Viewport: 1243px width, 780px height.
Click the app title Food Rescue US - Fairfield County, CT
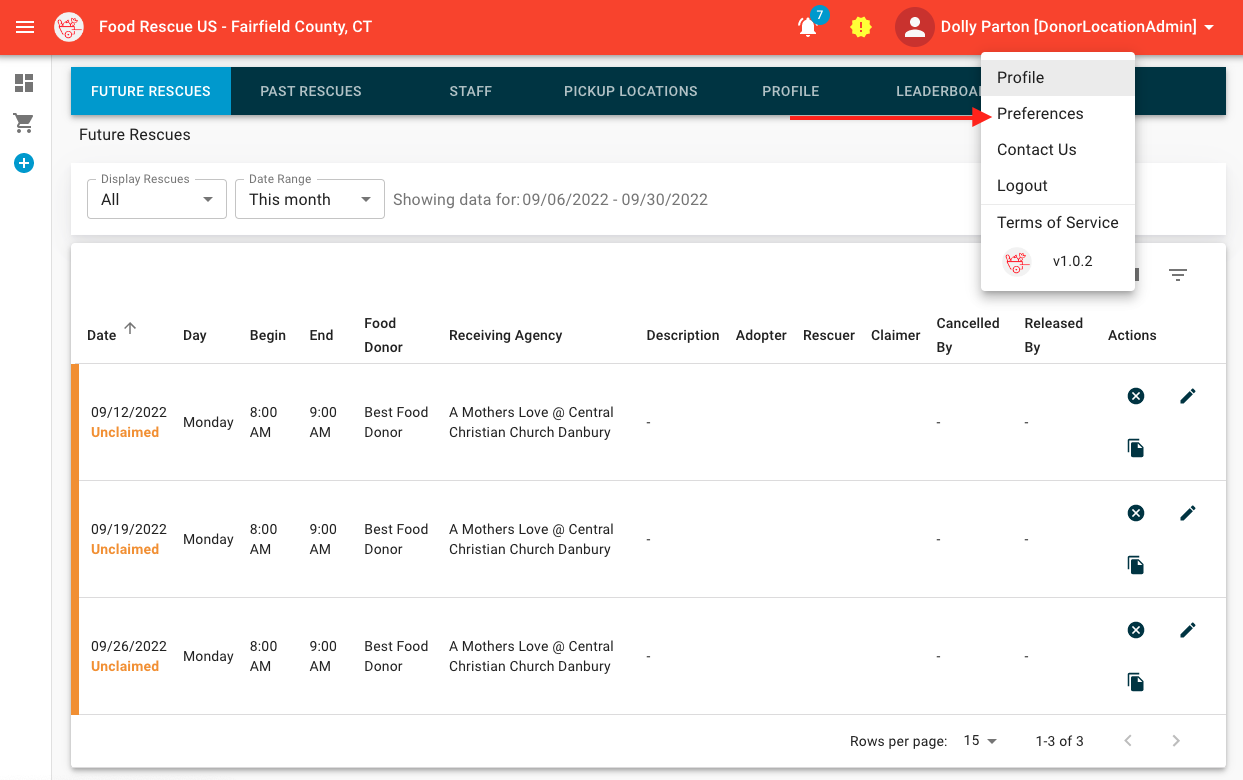235,27
